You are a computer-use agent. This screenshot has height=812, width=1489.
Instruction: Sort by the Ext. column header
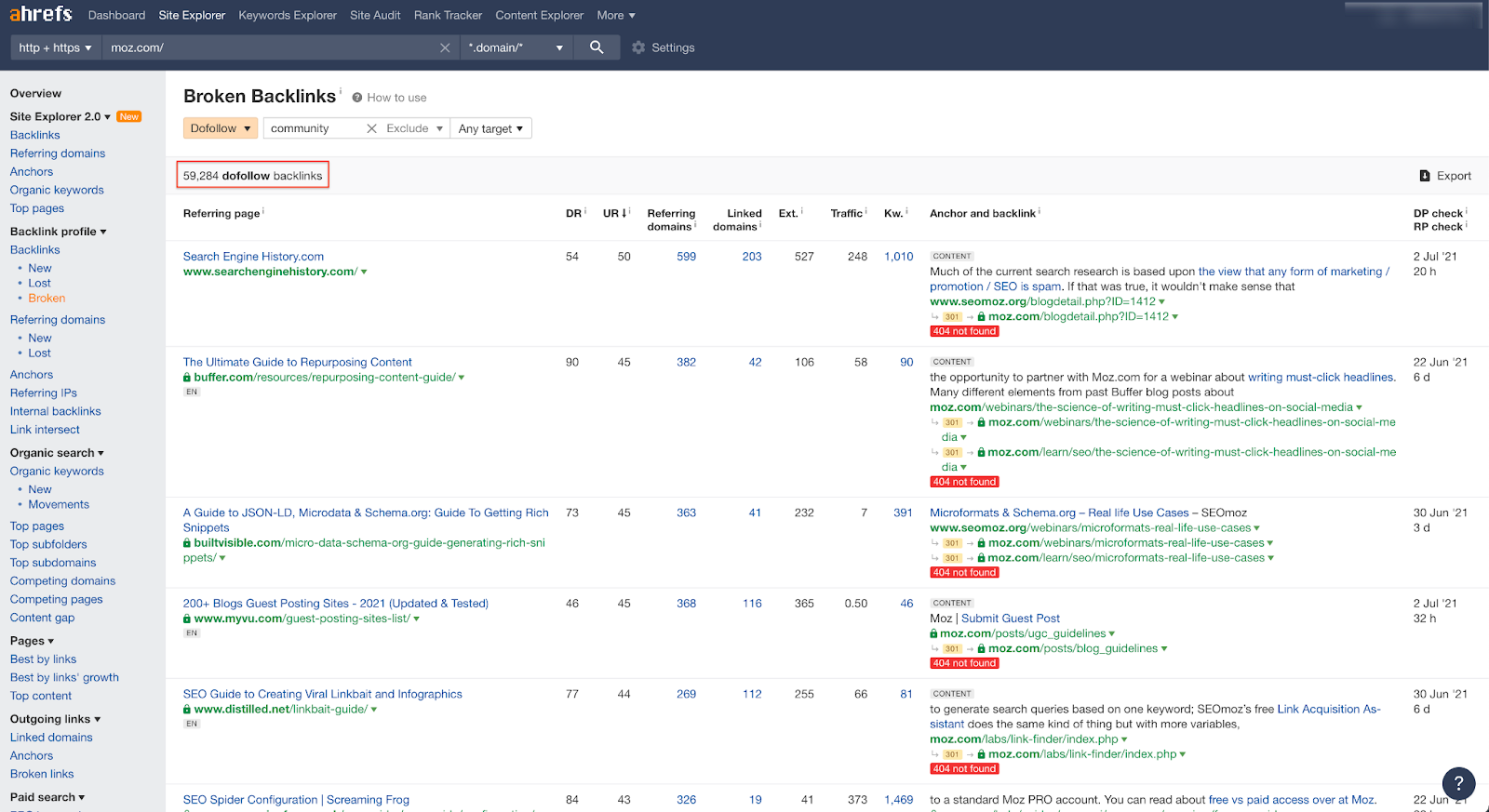(x=787, y=213)
